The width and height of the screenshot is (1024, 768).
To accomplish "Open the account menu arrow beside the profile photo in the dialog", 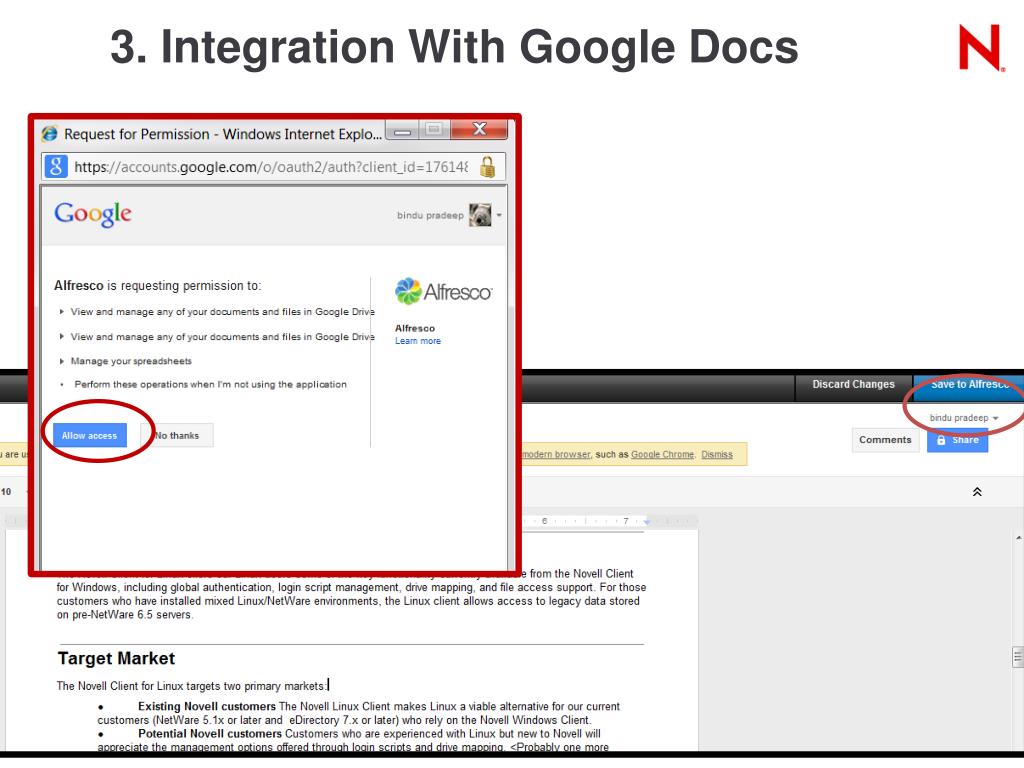I will point(499,215).
